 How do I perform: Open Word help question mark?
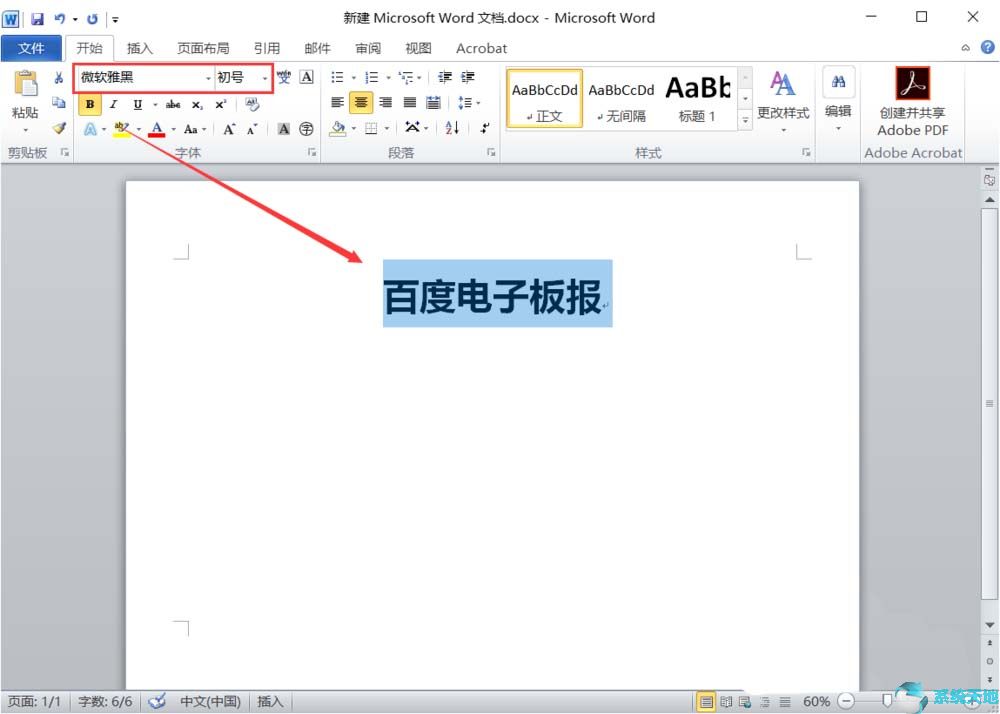[987, 47]
